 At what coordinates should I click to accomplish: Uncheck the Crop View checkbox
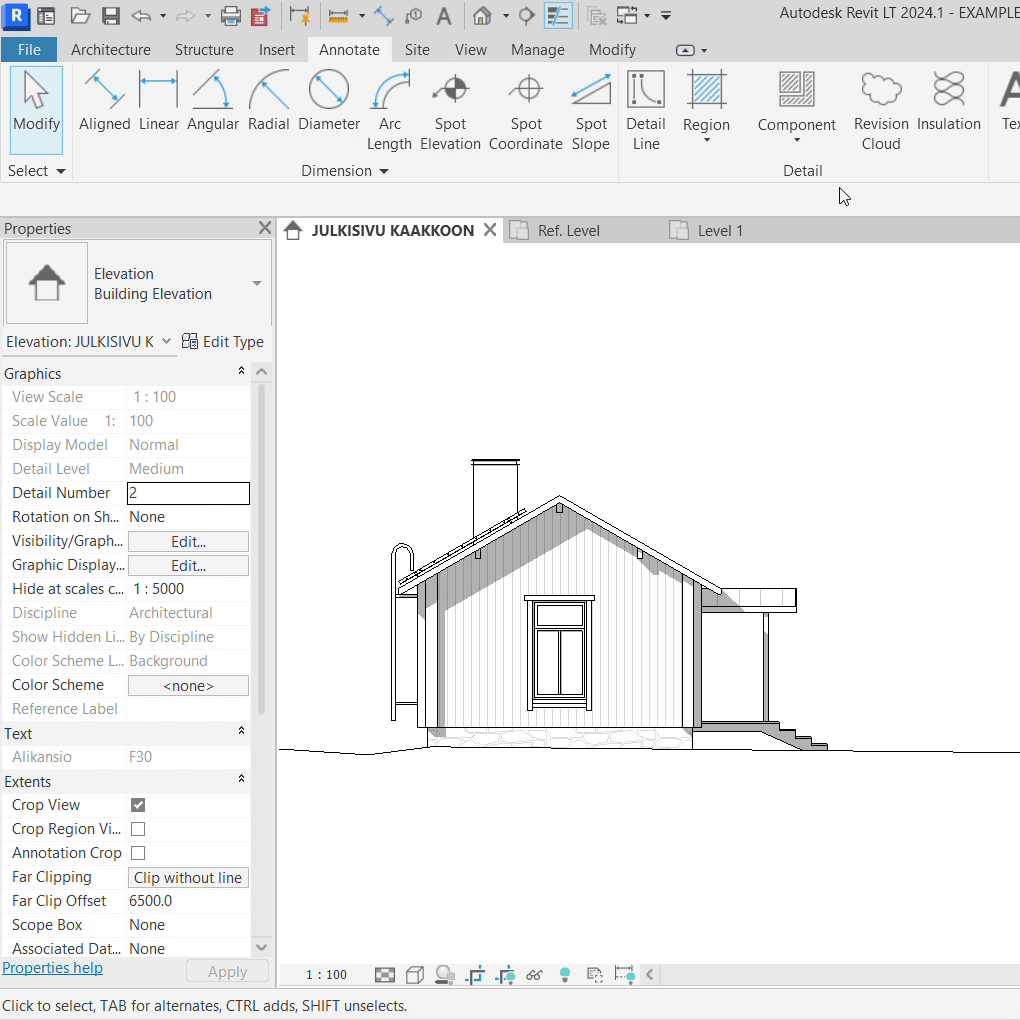coord(138,805)
